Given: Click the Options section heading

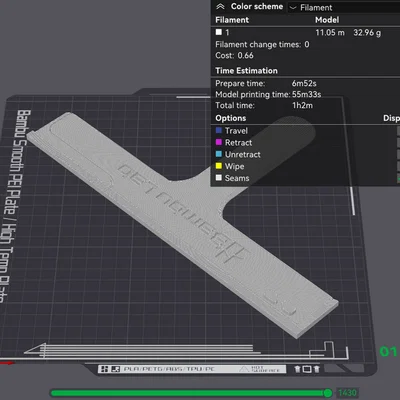Looking at the screenshot, I should tap(231, 118).
